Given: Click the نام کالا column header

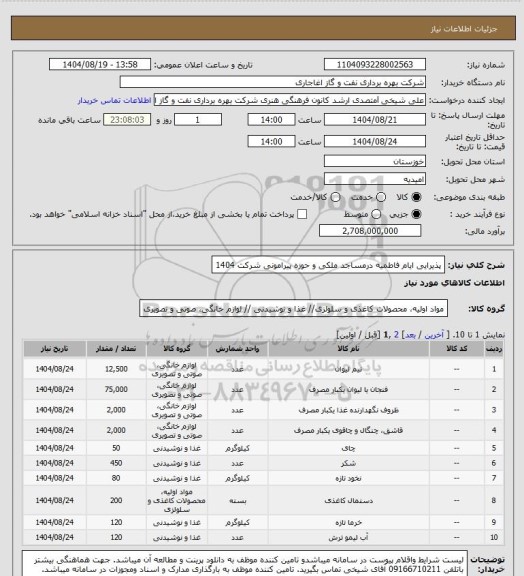Looking at the screenshot, I should [348, 349].
